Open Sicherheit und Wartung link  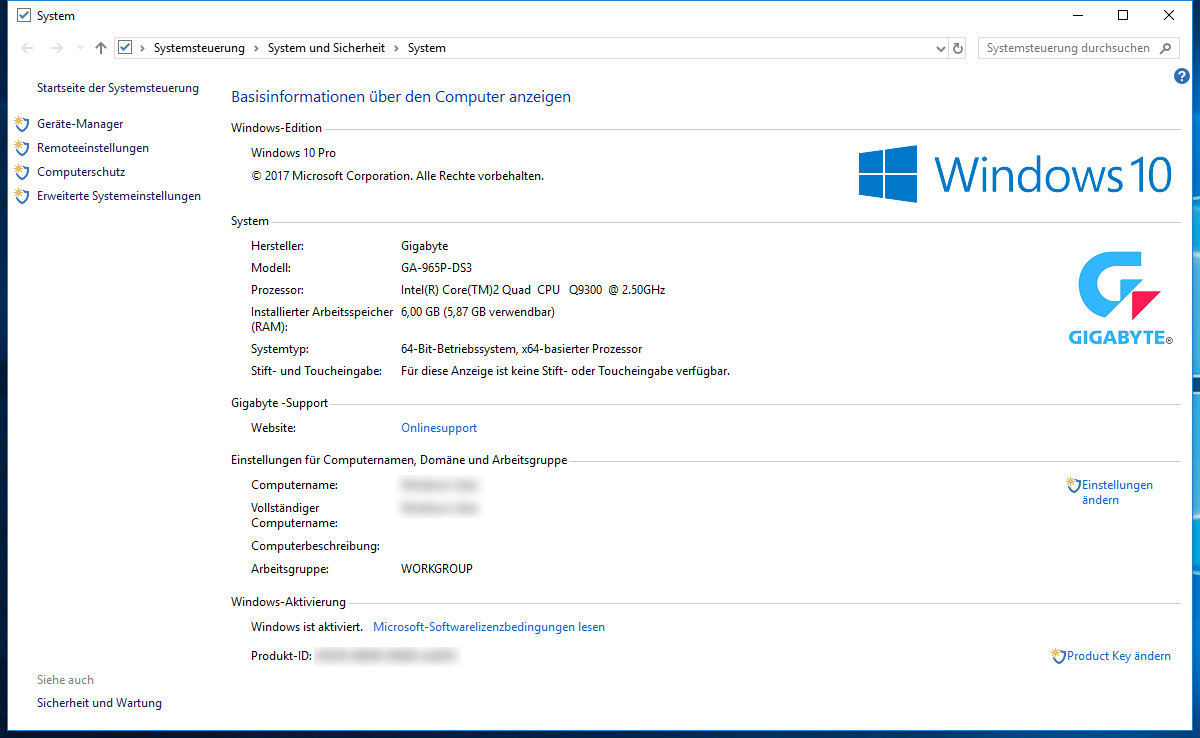click(x=99, y=703)
